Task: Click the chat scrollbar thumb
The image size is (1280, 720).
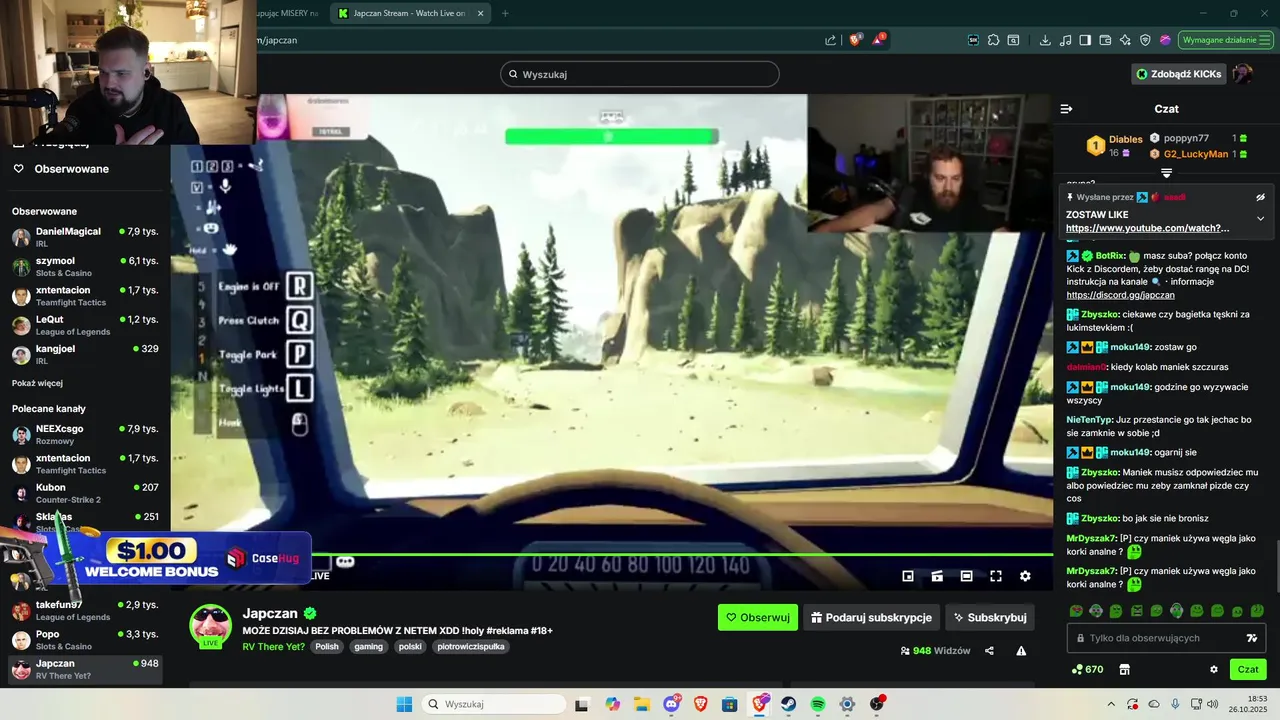Action: tap(1277, 564)
